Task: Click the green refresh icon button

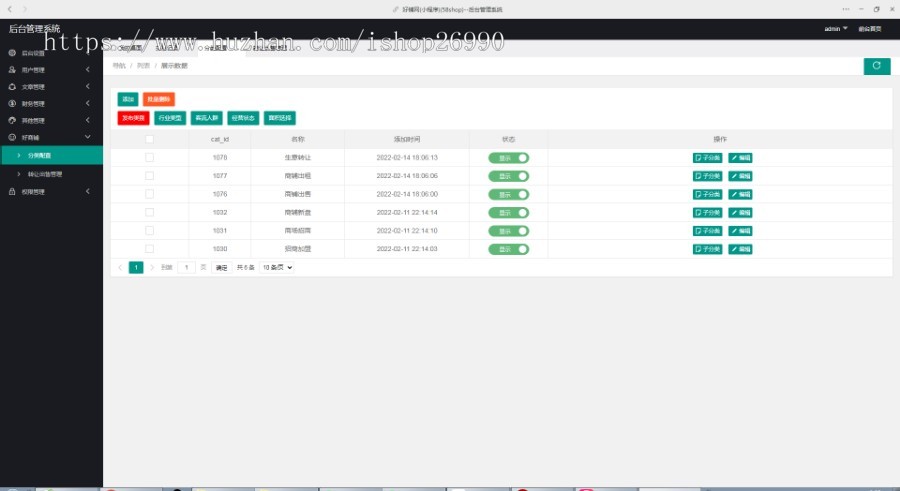Action: click(876, 66)
